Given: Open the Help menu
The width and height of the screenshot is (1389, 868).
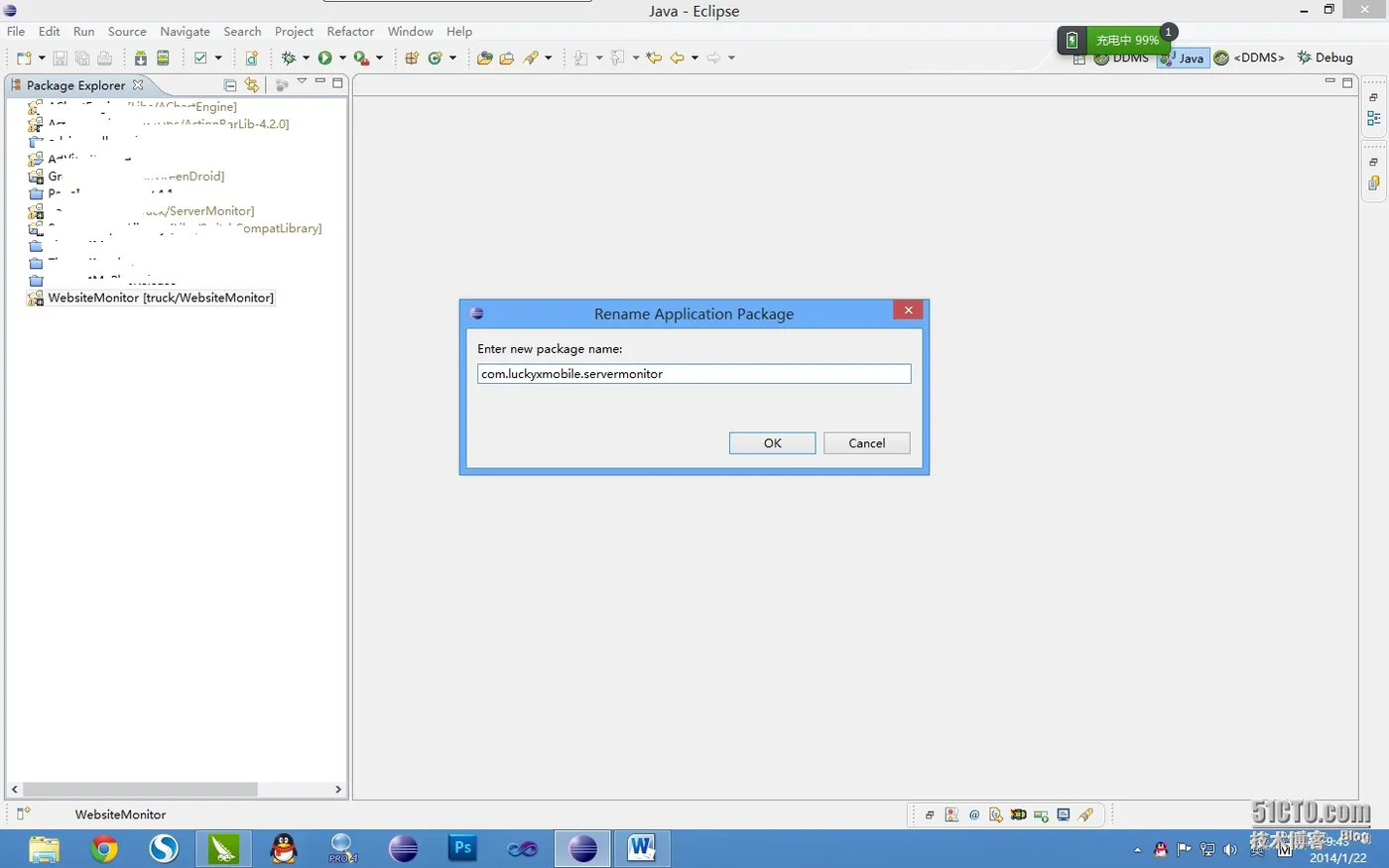Looking at the screenshot, I should 459,32.
